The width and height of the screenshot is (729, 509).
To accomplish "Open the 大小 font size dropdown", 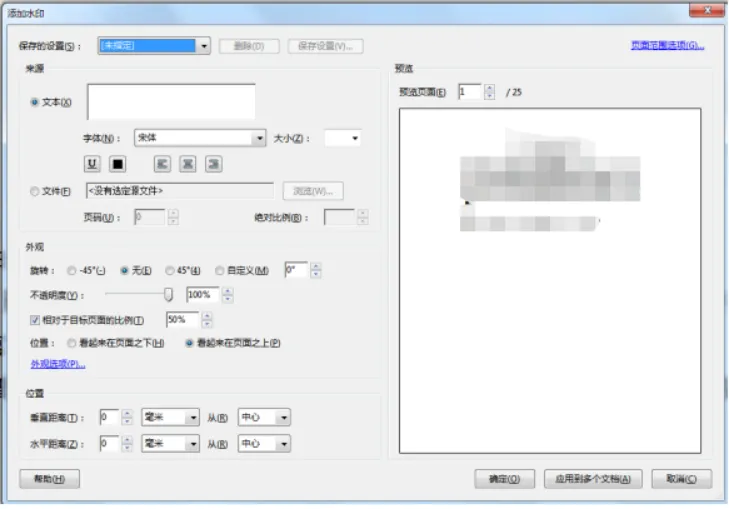I will point(343,138).
